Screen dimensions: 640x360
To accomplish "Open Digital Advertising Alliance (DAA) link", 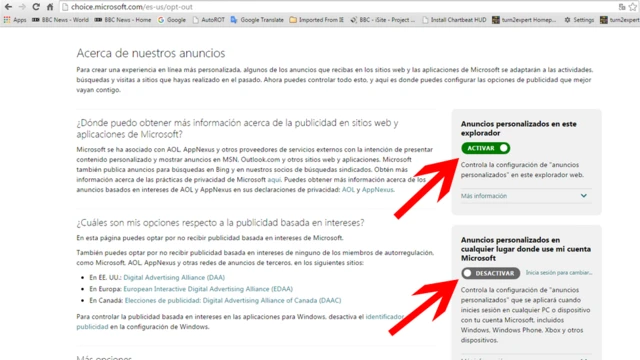I will pos(174,278).
